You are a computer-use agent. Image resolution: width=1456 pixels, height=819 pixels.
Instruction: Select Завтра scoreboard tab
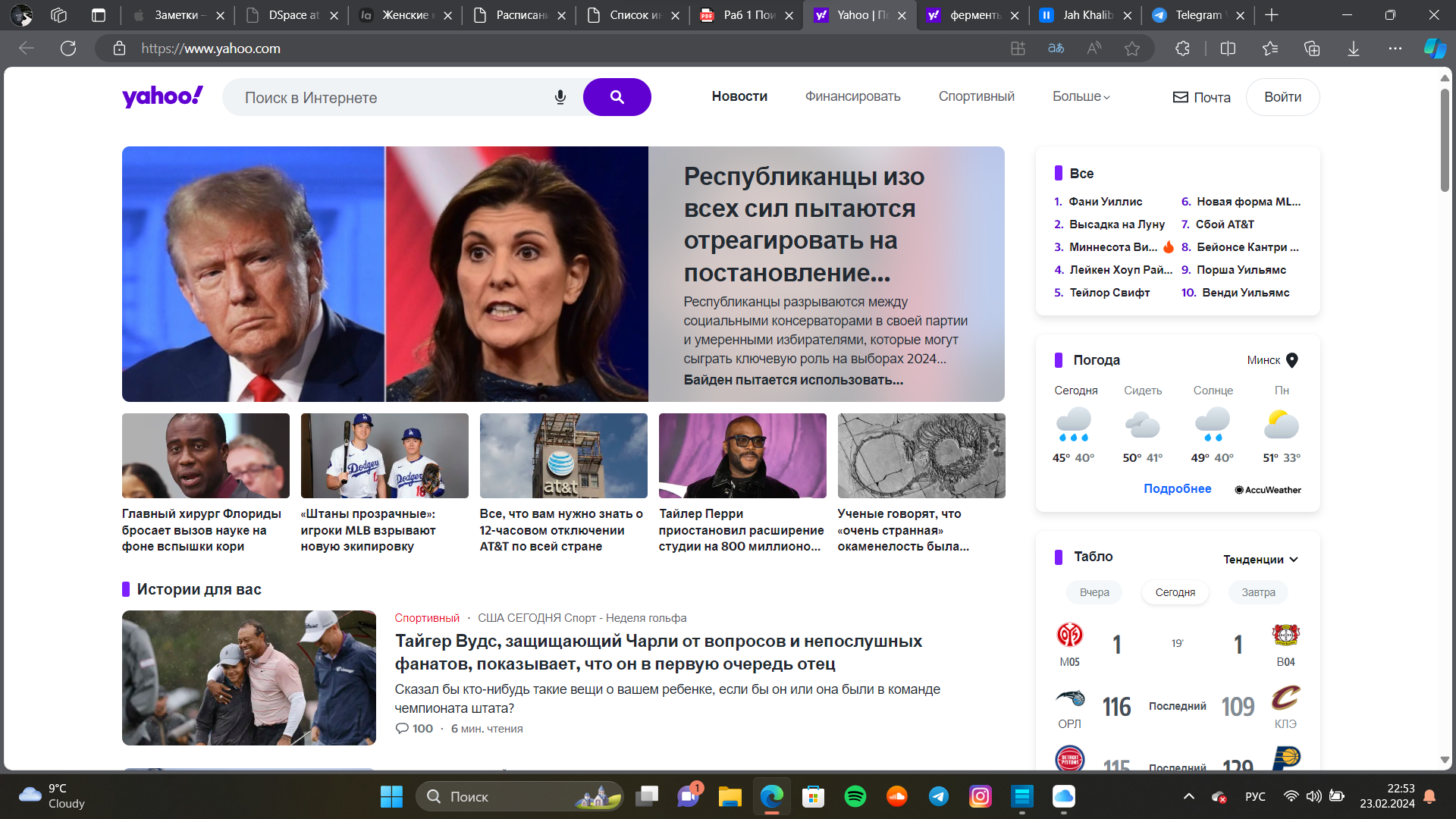click(1258, 592)
